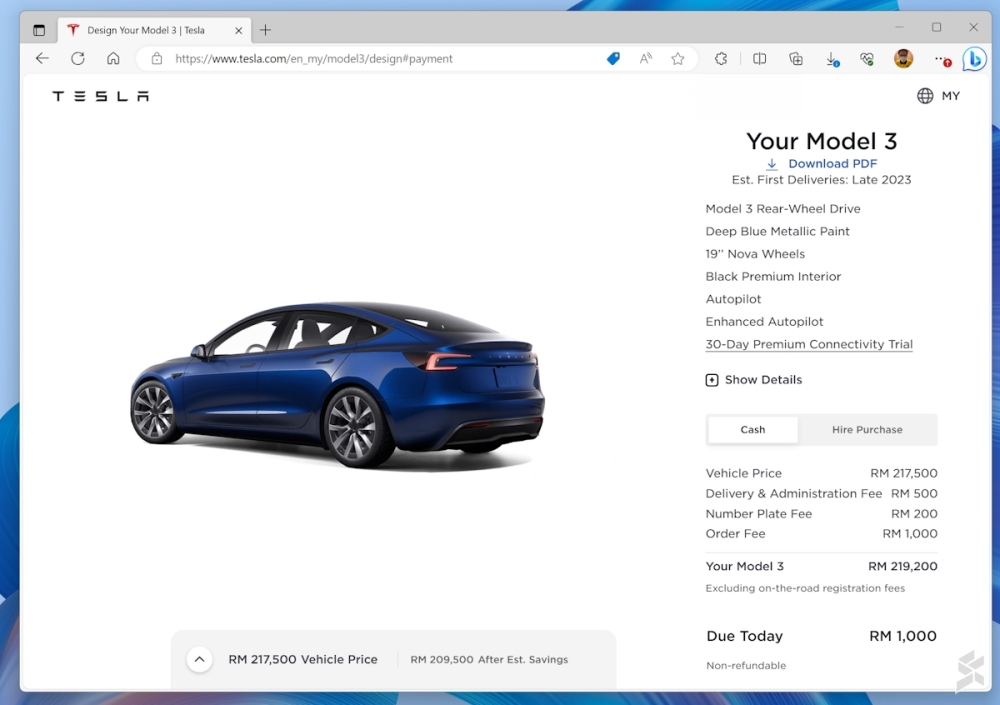Open the shopping price tag icon

613,59
